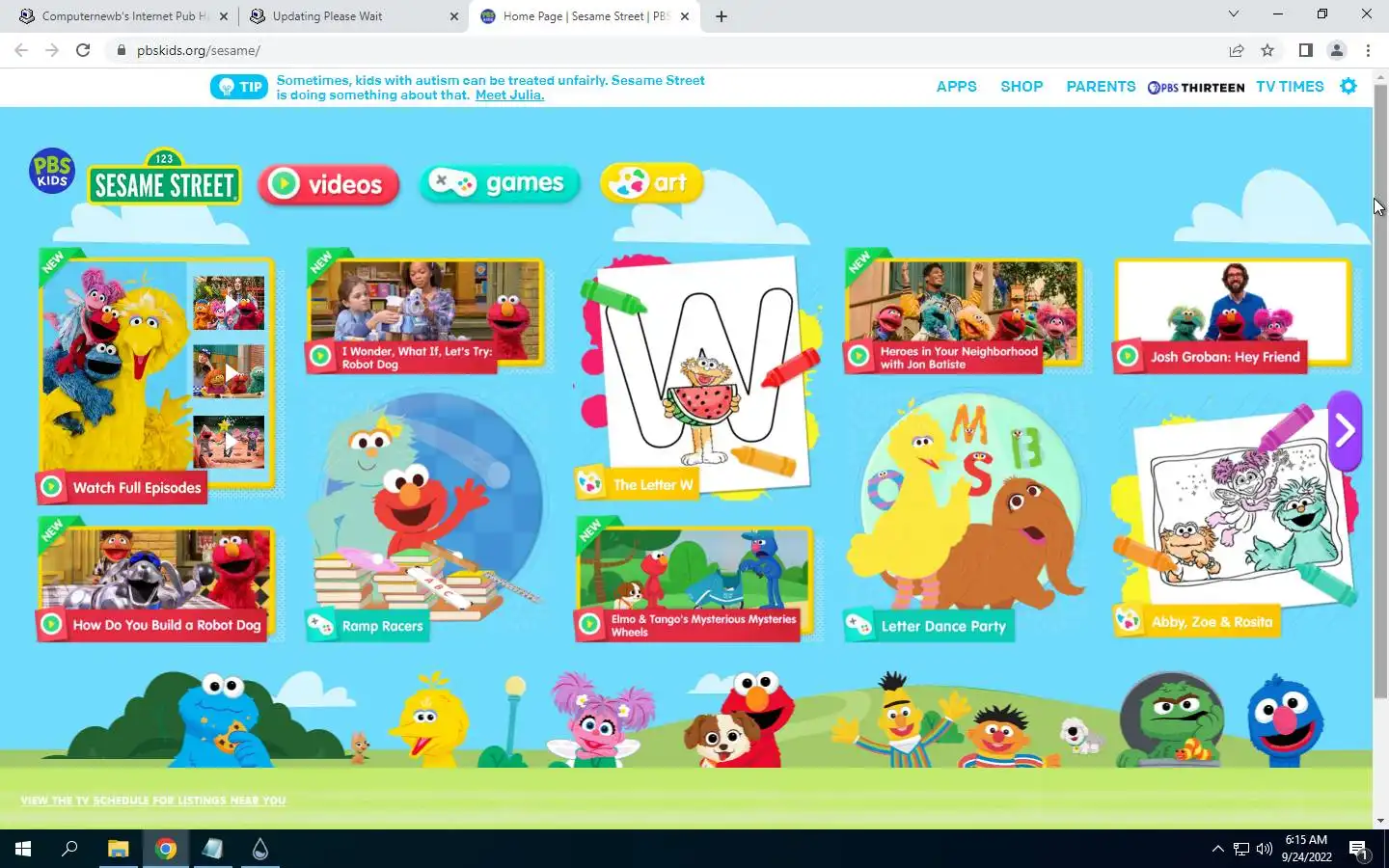1389x868 pixels.
Task: Open Chrome three-dot menu
Action: (1368, 50)
